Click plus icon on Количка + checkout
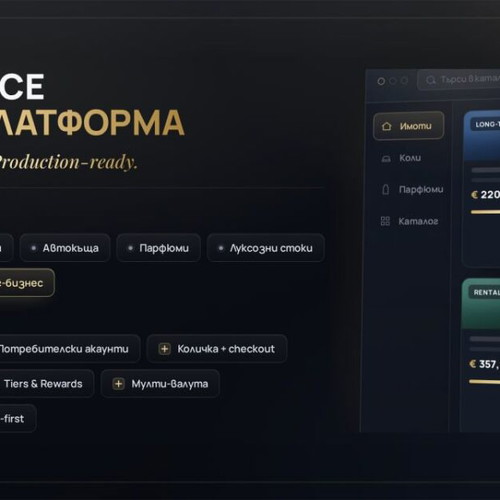Screen dimensions: 500x500 [x=164, y=349]
